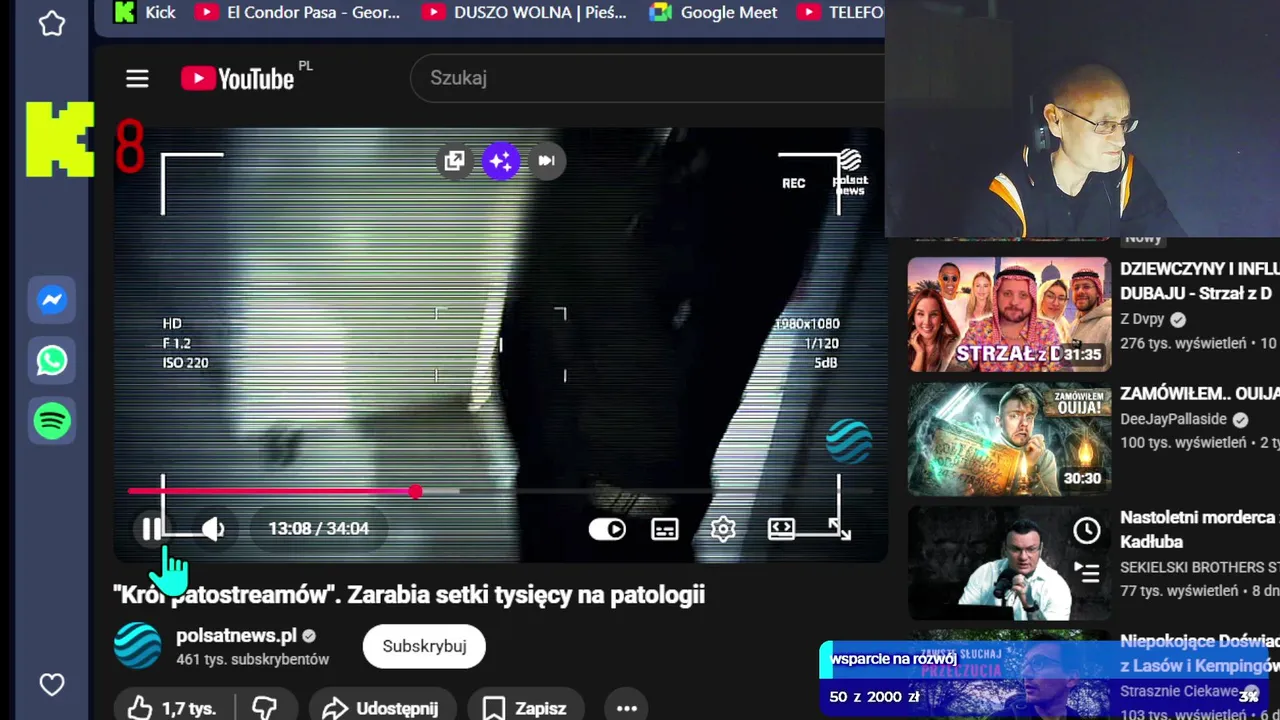Toggle the autoplay switch

point(607,529)
